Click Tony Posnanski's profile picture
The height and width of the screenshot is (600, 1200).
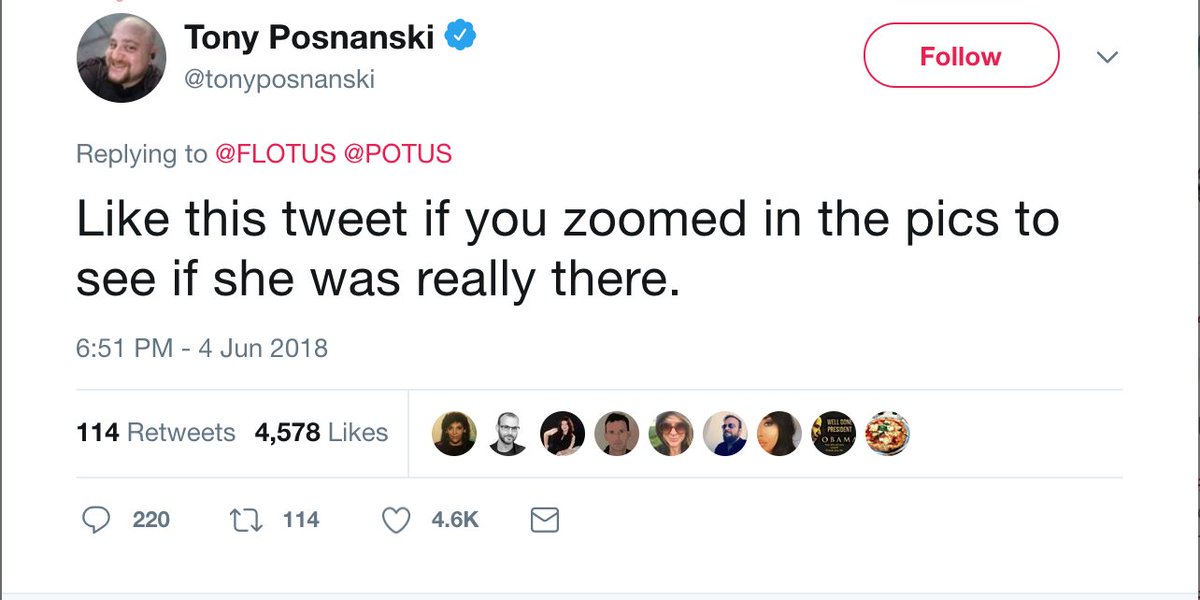(121, 58)
